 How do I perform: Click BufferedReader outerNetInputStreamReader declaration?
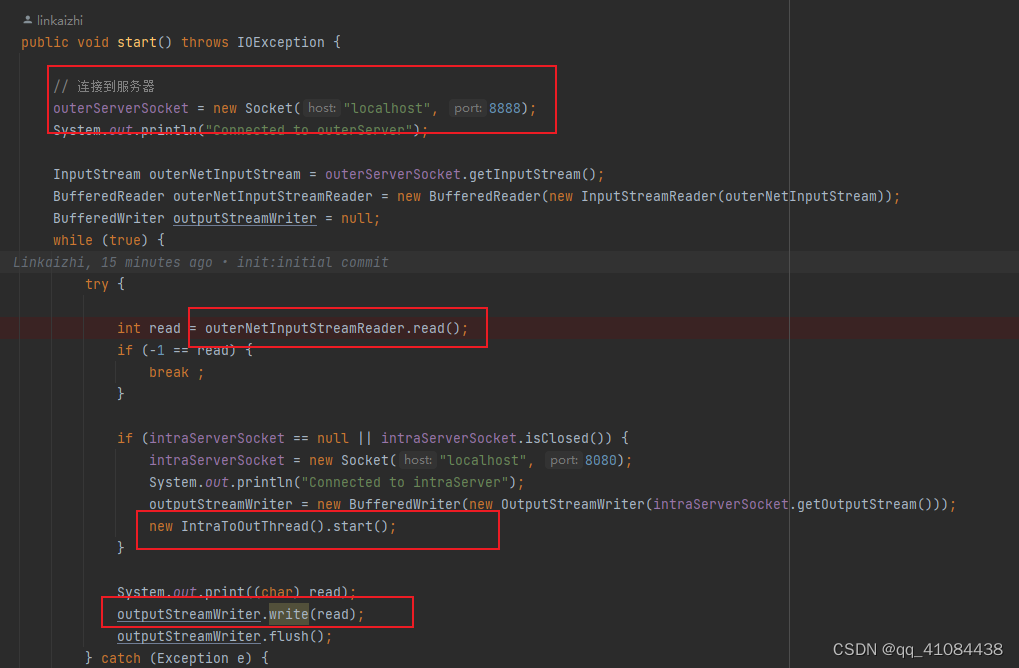(x=213, y=196)
